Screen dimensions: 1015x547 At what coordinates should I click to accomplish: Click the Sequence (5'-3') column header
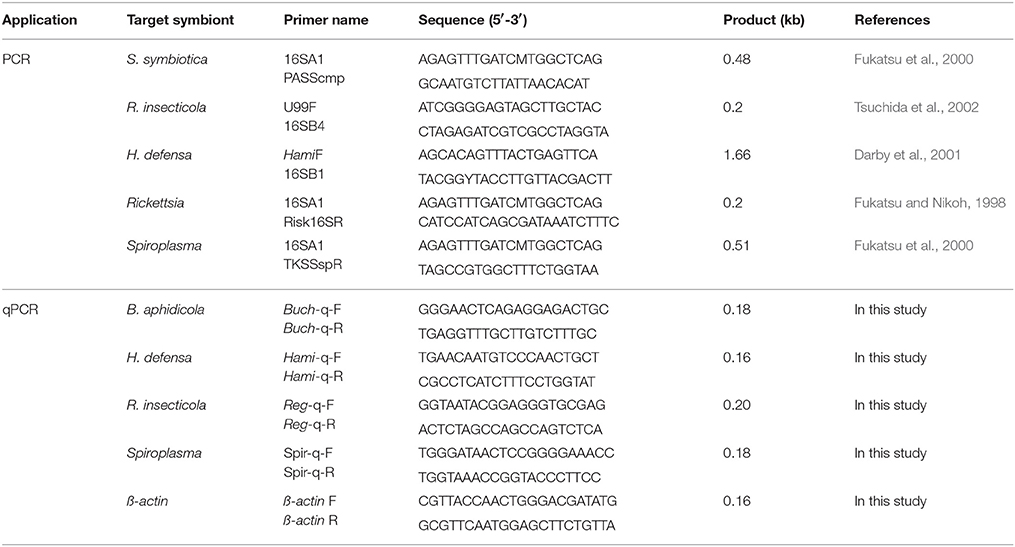[x=473, y=20]
